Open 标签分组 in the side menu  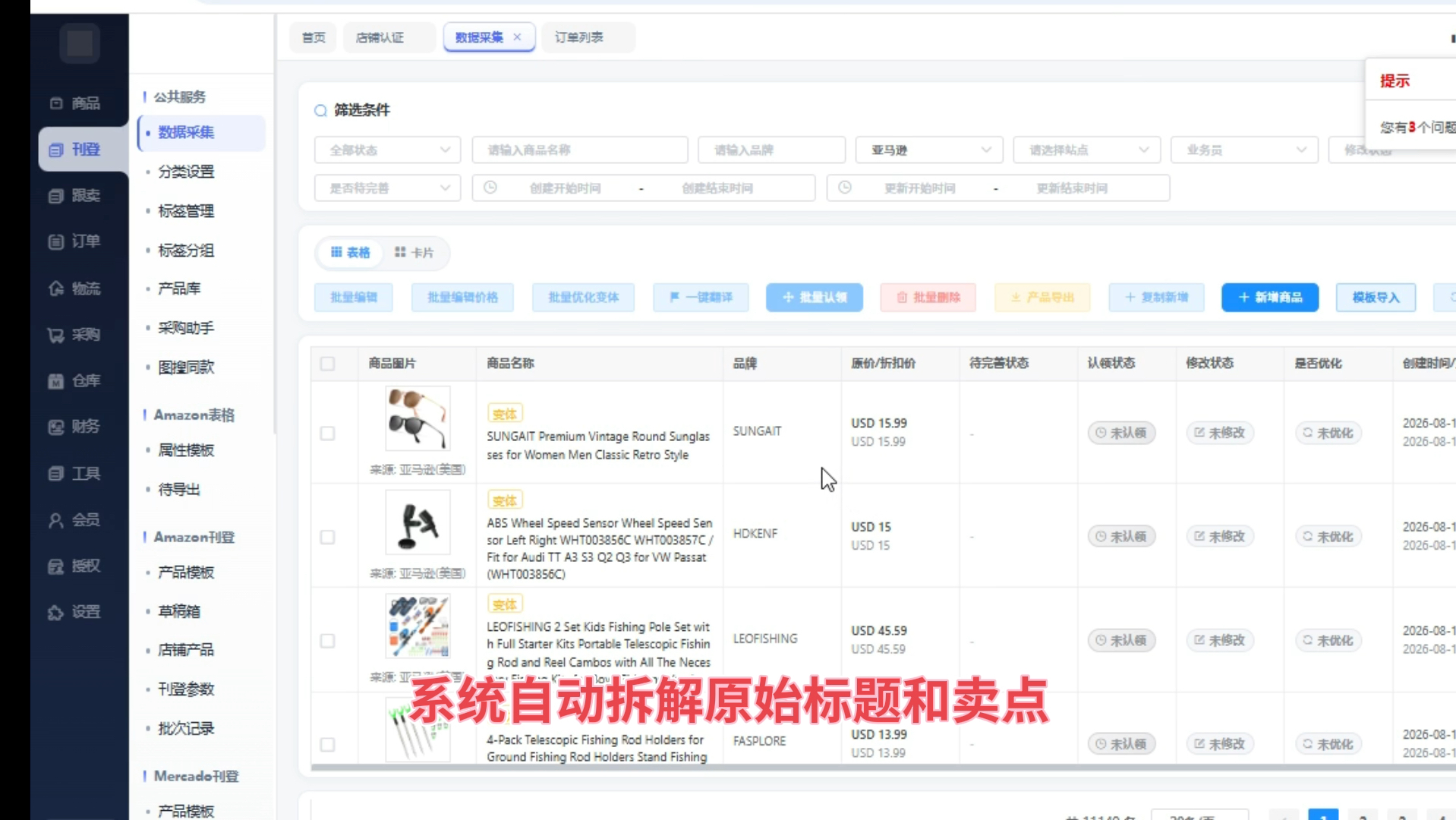point(186,251)
